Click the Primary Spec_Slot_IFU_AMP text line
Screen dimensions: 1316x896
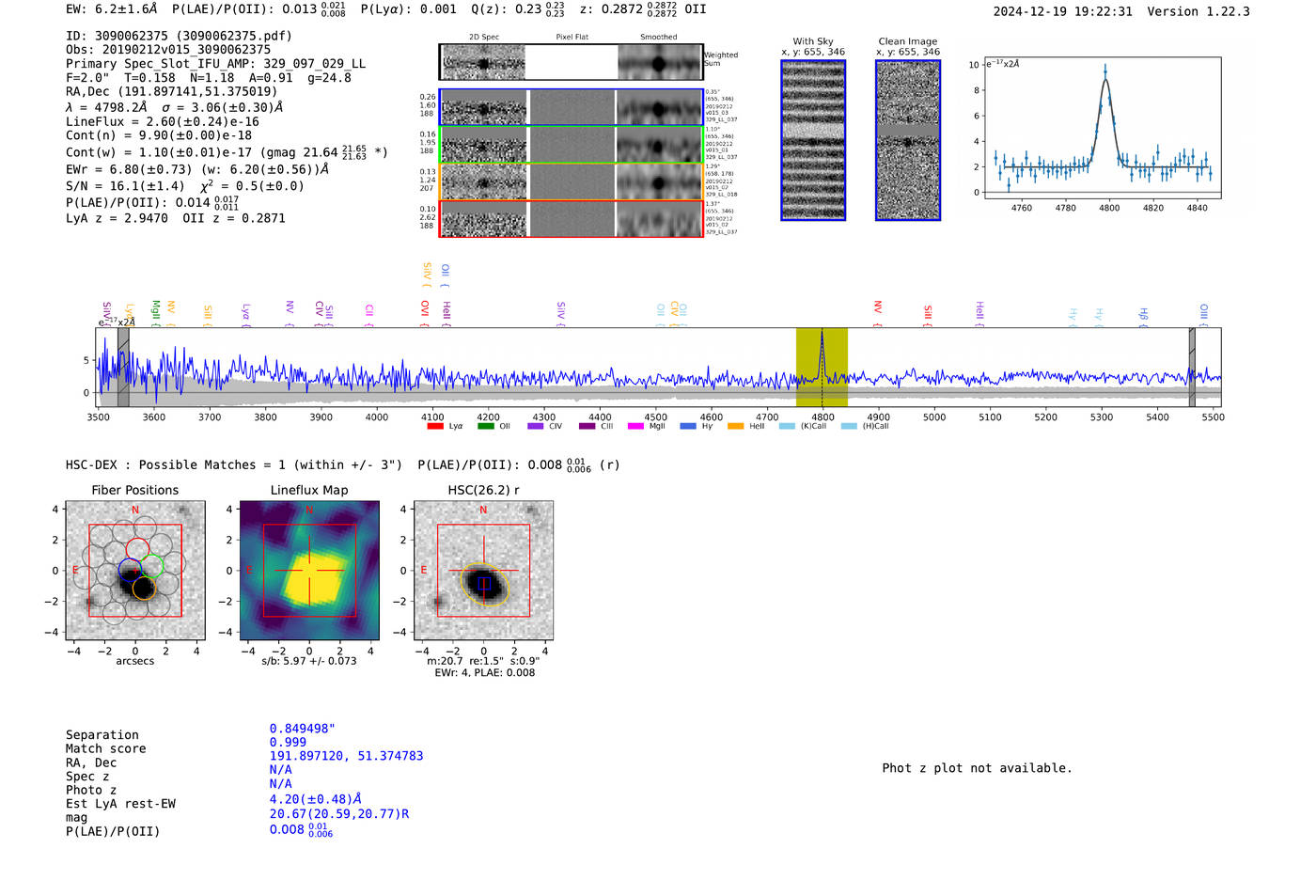point(216,64)
